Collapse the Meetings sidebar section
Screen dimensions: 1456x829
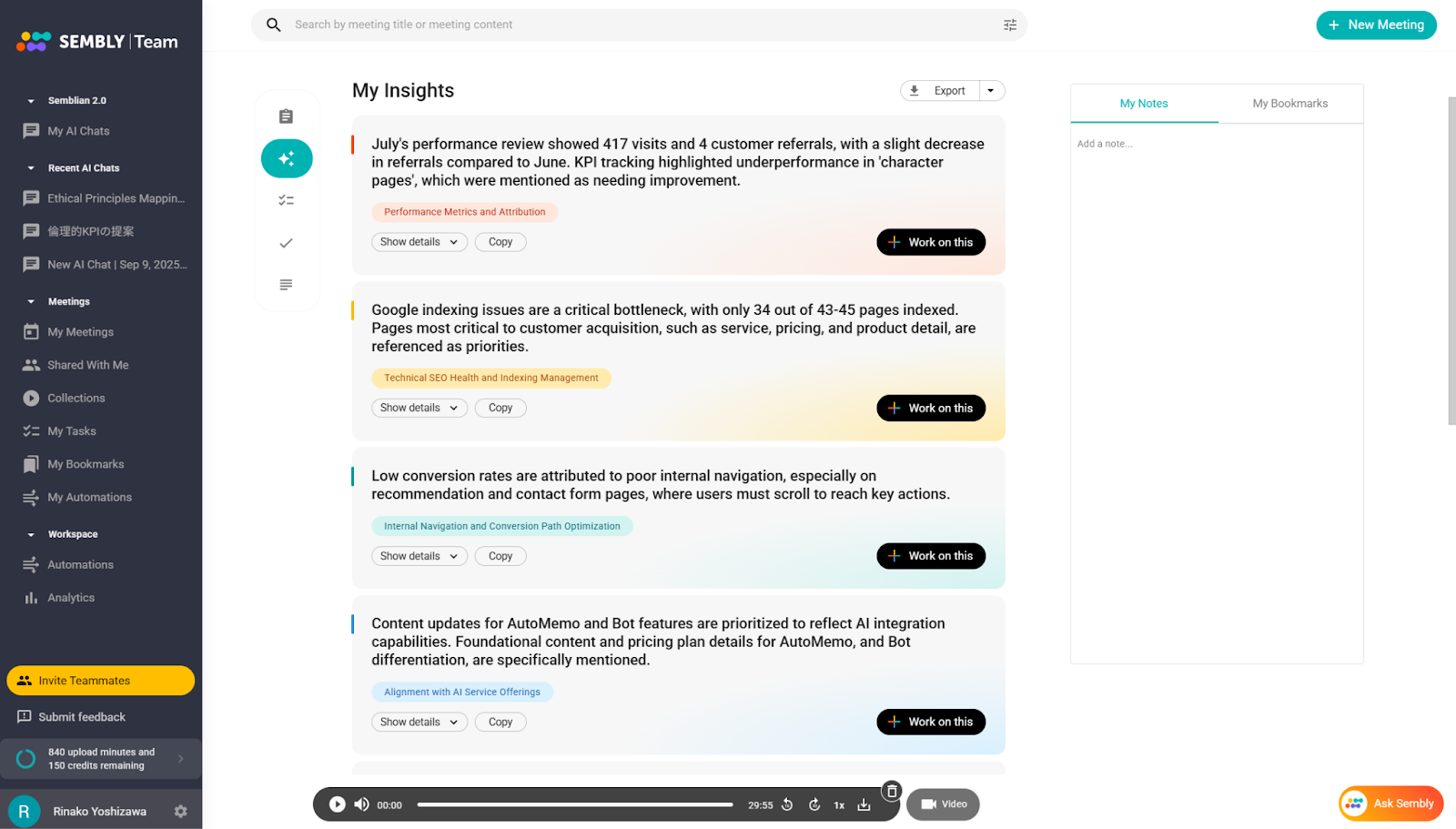pyautogui.click(x=31, y=302)
